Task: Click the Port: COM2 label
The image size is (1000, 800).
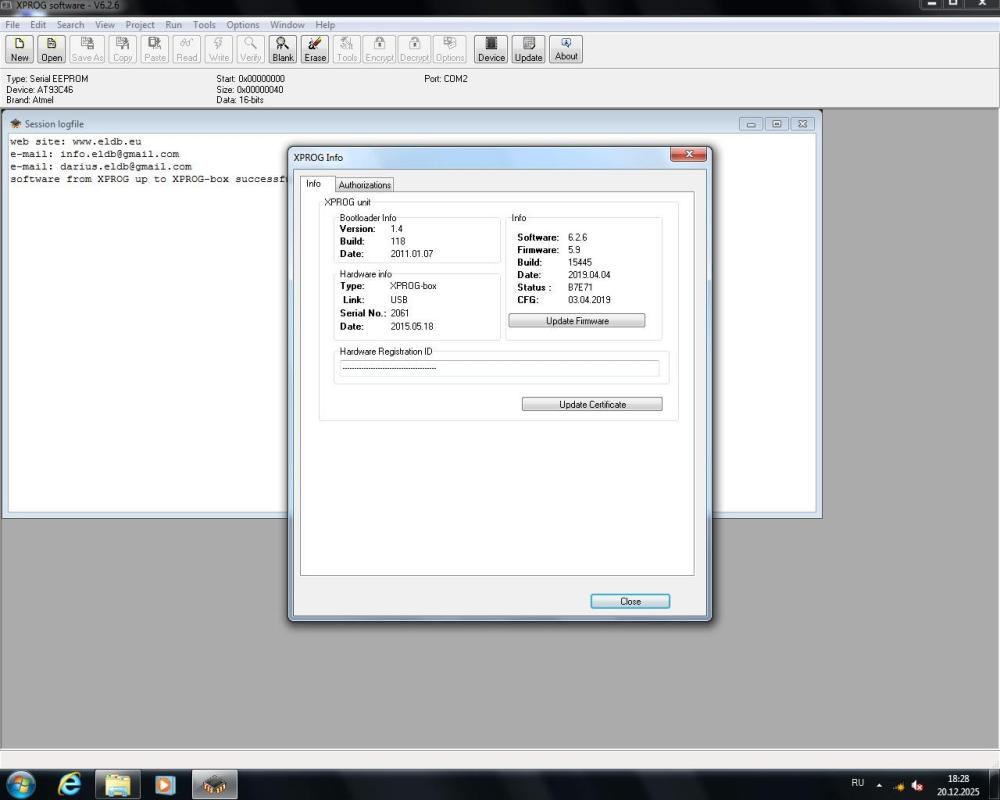Action: coord(446,78)
